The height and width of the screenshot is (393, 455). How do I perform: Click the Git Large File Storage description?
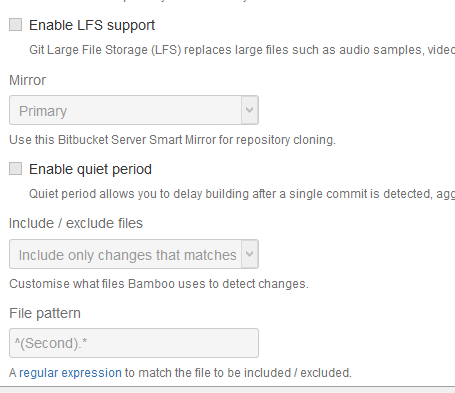[x=242, y=50]
